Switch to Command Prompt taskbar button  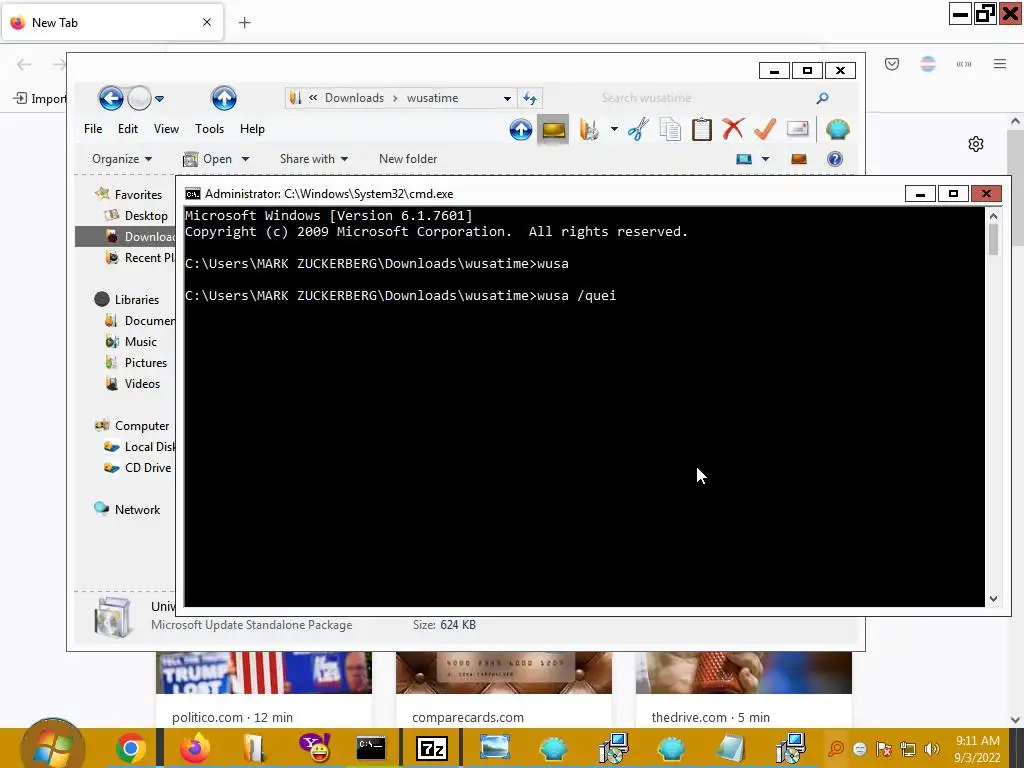[x=371, y=748]
